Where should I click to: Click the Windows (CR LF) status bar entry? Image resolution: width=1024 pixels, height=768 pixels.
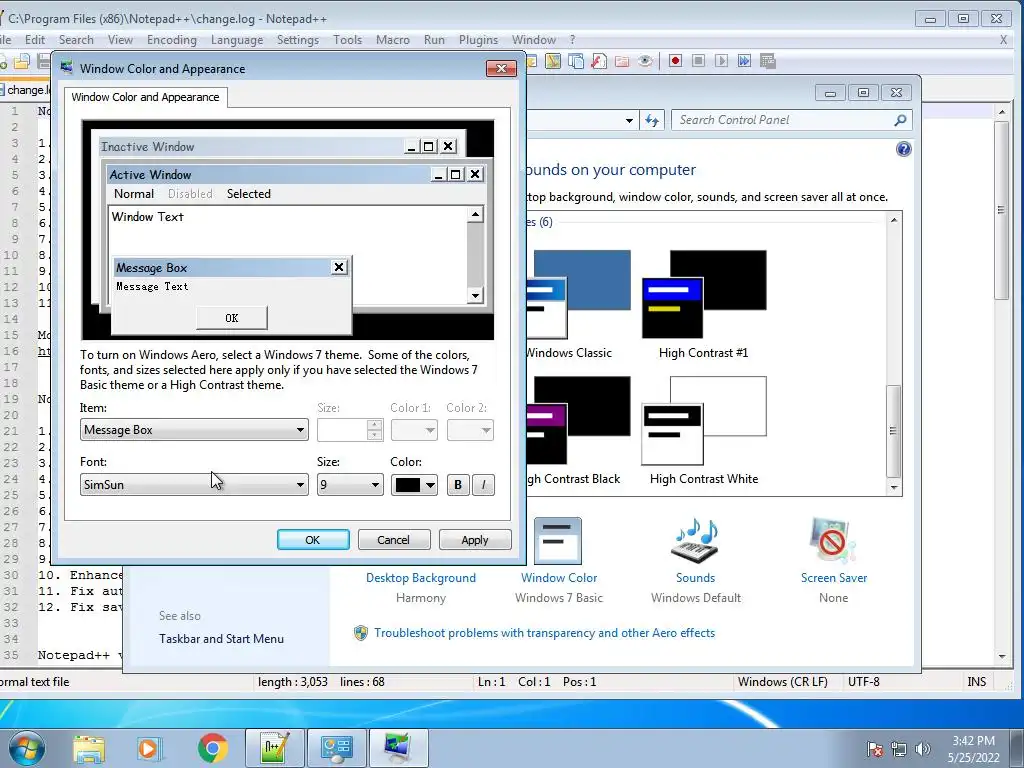782,682
